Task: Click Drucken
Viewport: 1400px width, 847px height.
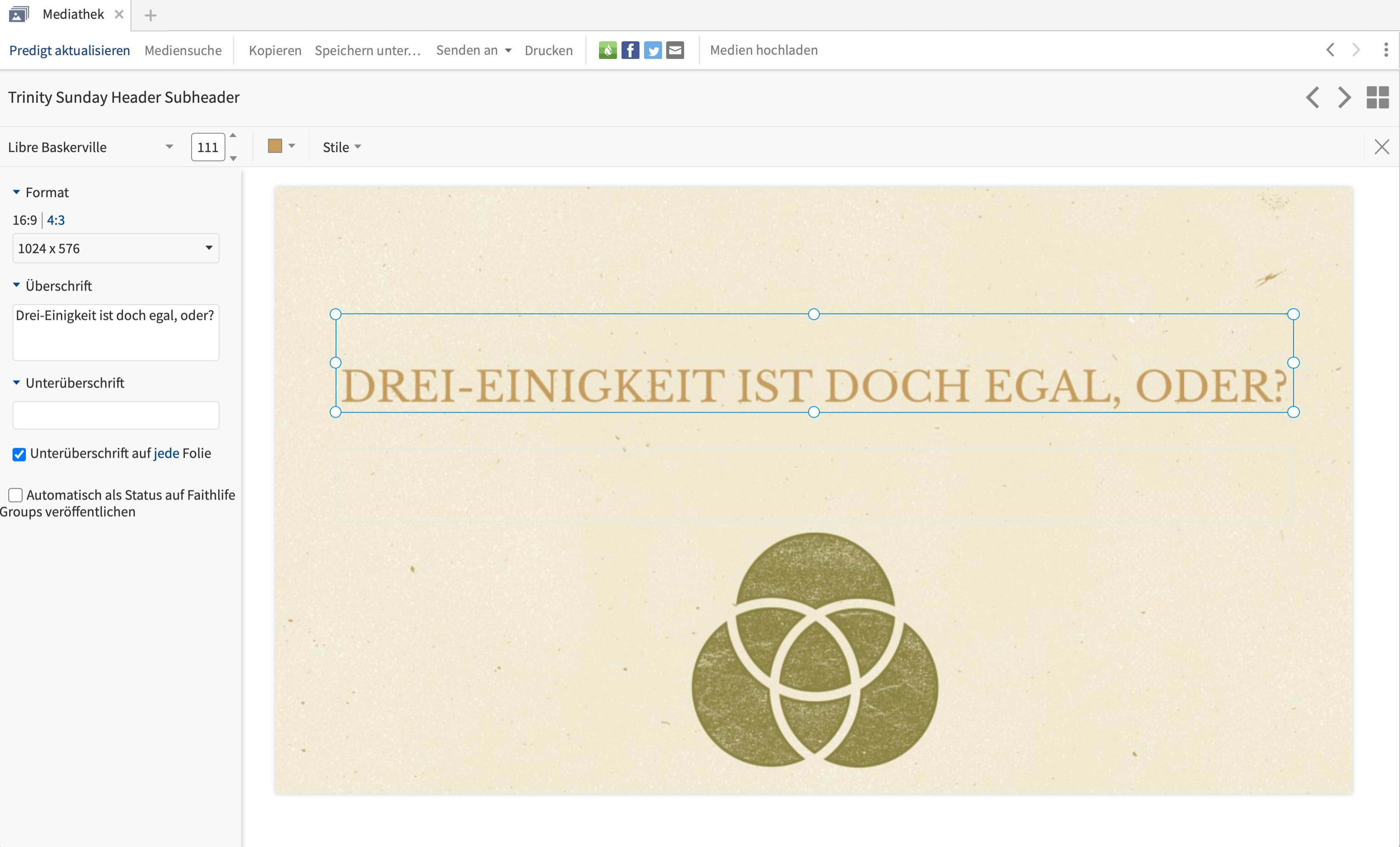Action: [548, 50]
